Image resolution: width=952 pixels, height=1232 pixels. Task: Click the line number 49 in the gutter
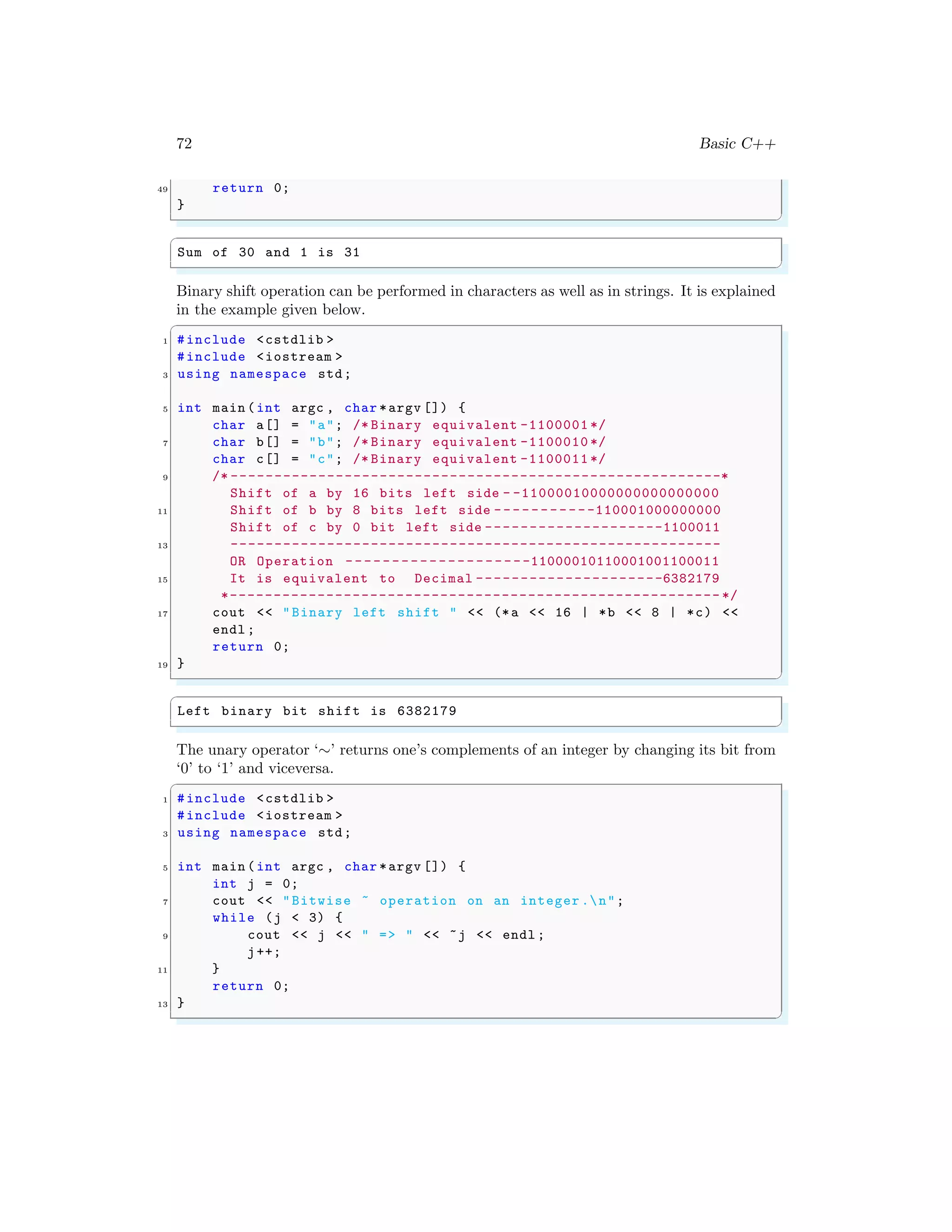click(x=162, y=189)
